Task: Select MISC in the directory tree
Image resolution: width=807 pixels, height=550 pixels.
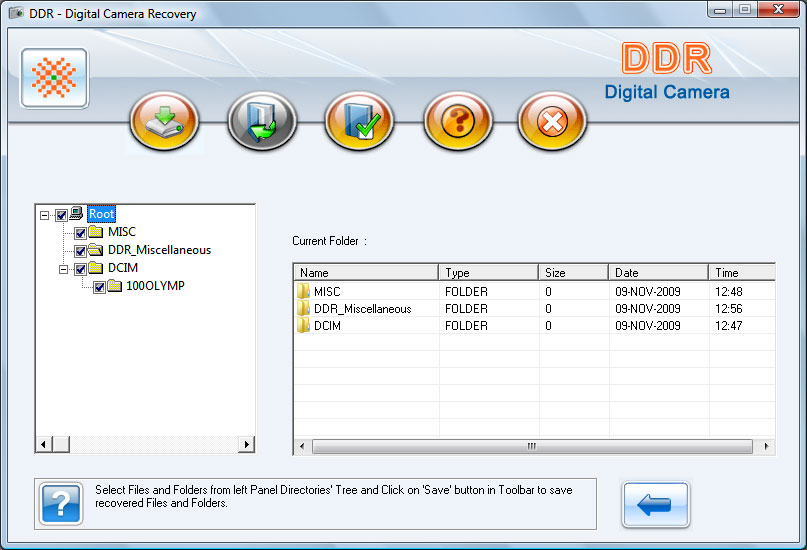Action: (x=122, y=232)
